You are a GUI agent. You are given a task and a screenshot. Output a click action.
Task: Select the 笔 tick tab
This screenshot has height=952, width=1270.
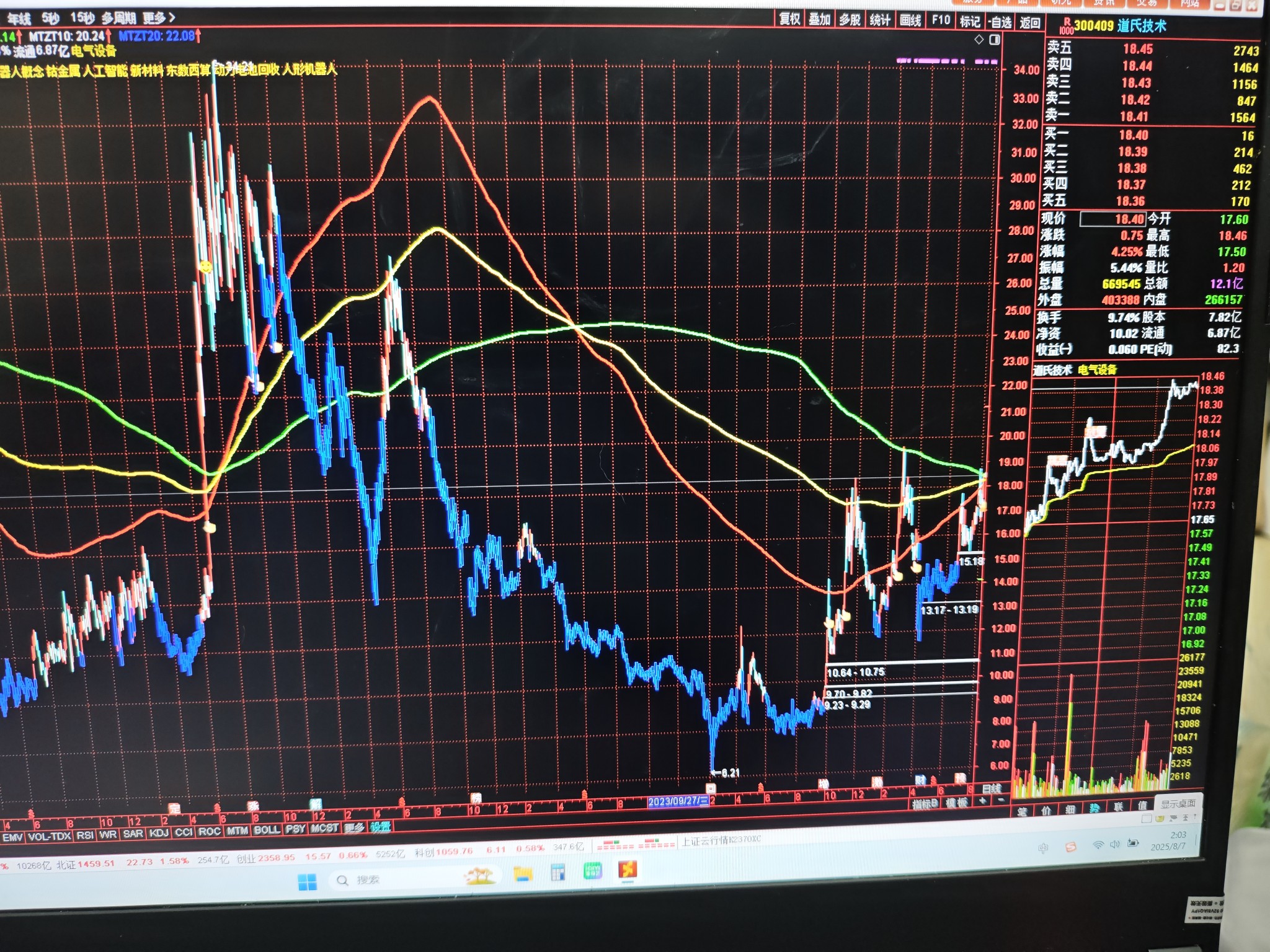pyautogui.click(x=1022, y=811)
